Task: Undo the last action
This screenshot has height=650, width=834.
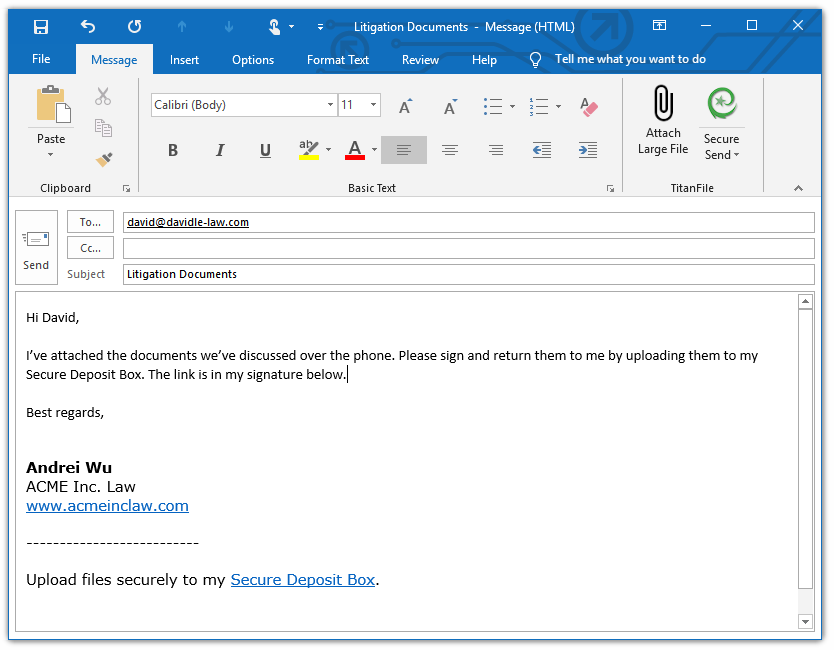Action: [x=88, y=26]
